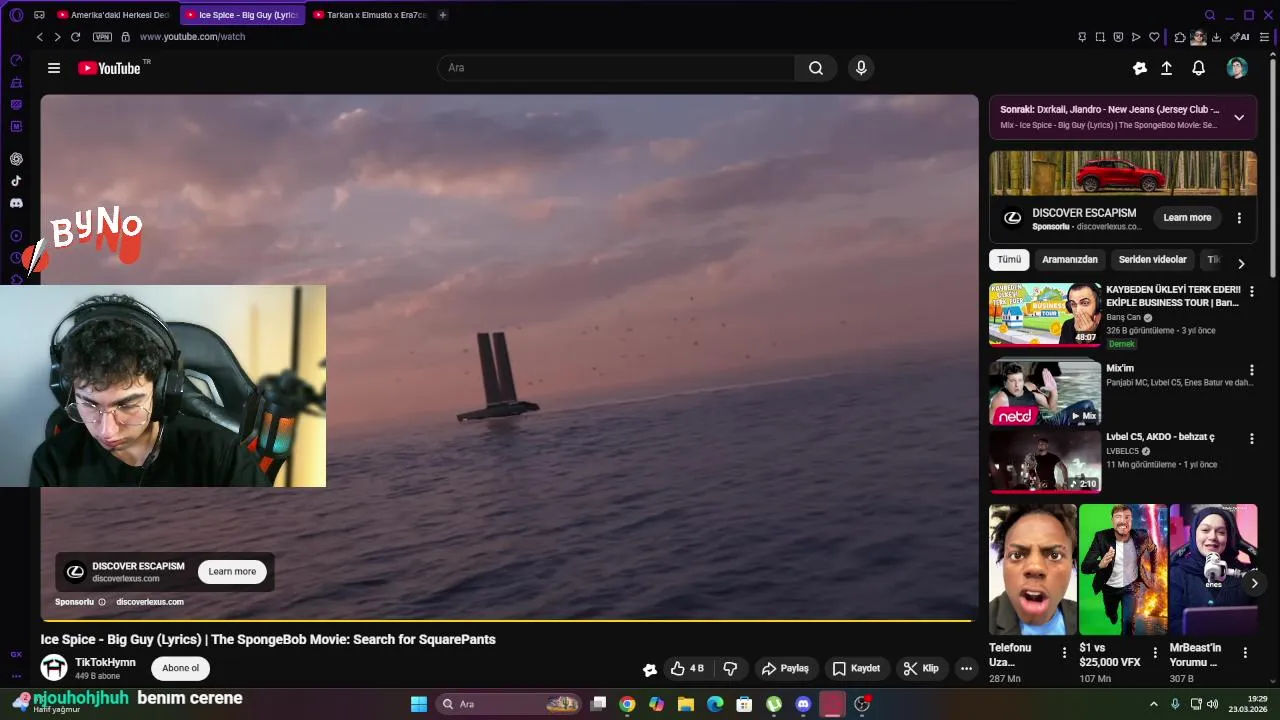Open the Business Tour video thumbnail
This screenshot has height=720, width=1280.
pyautogui.click(x=1045, y=314)
